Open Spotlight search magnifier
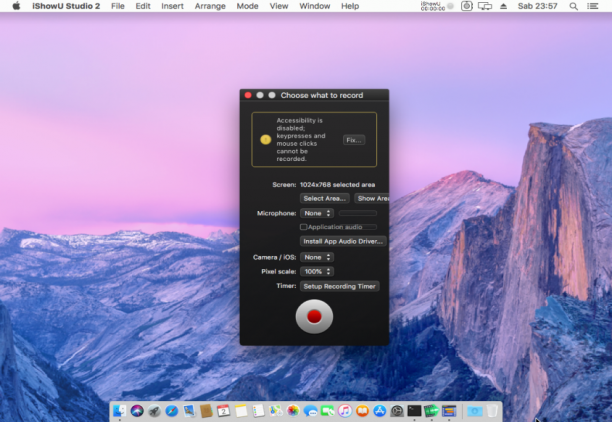 pos(573,6)
